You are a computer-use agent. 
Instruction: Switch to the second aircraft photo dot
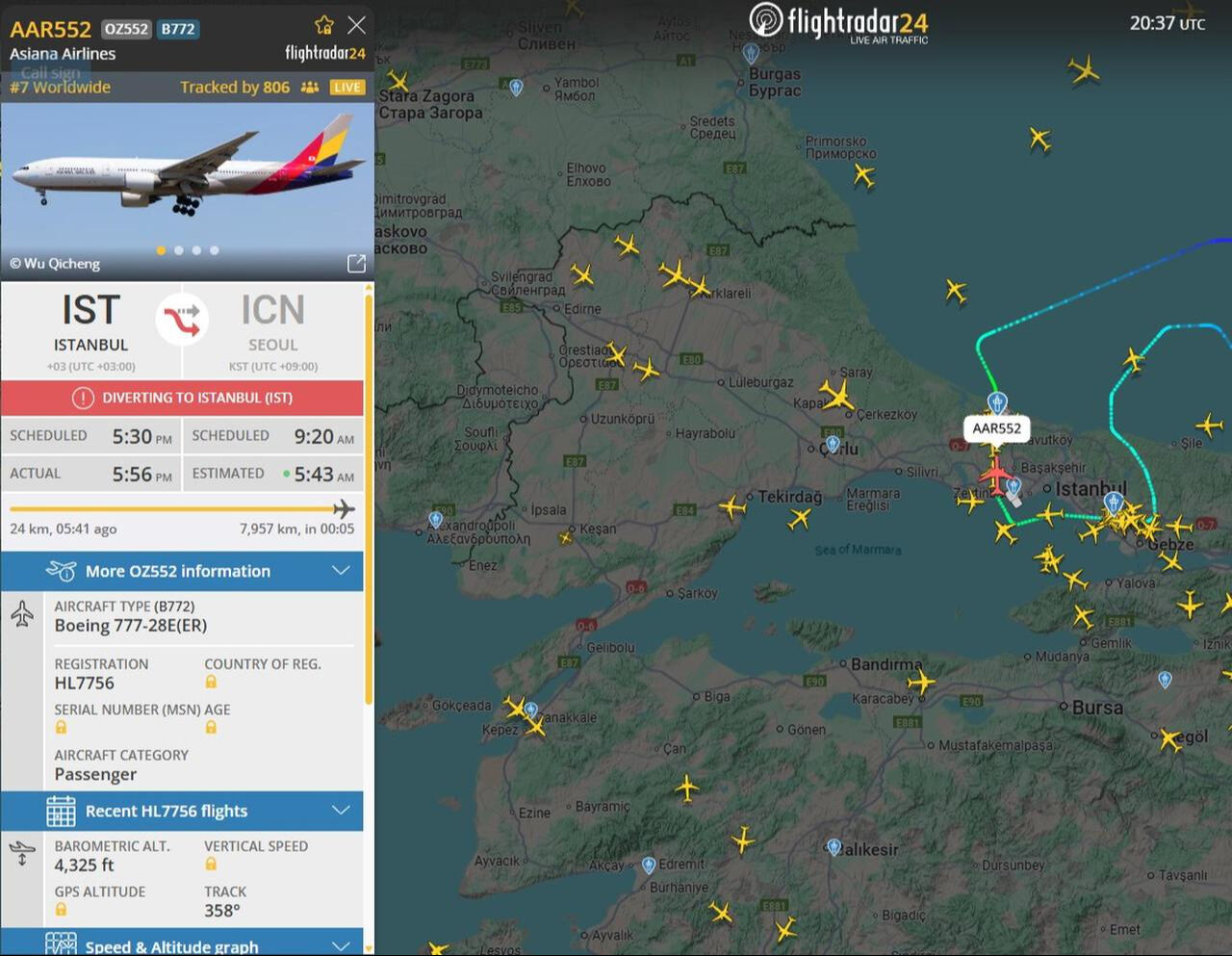pyautogui.click(x=179, y=250)
